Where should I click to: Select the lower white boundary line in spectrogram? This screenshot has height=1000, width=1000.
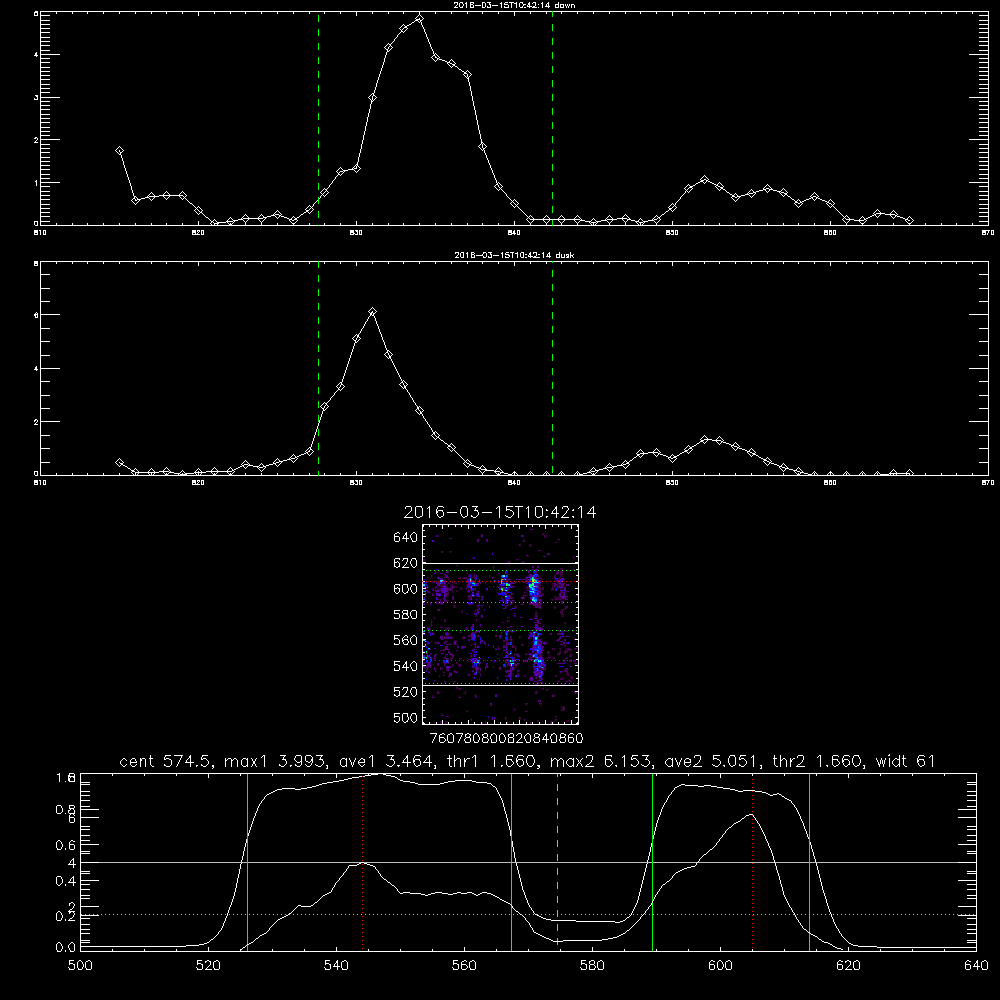click(500, 686)
